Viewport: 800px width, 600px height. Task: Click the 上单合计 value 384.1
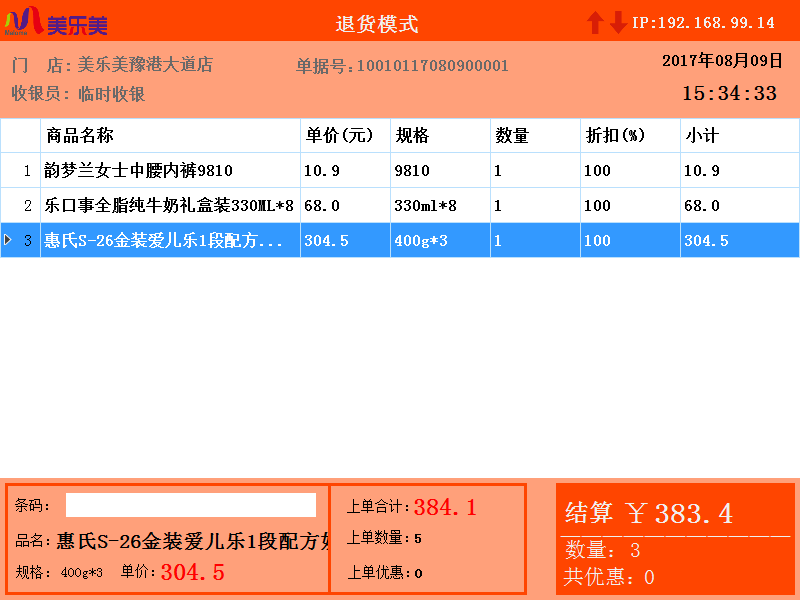(445, 507)
